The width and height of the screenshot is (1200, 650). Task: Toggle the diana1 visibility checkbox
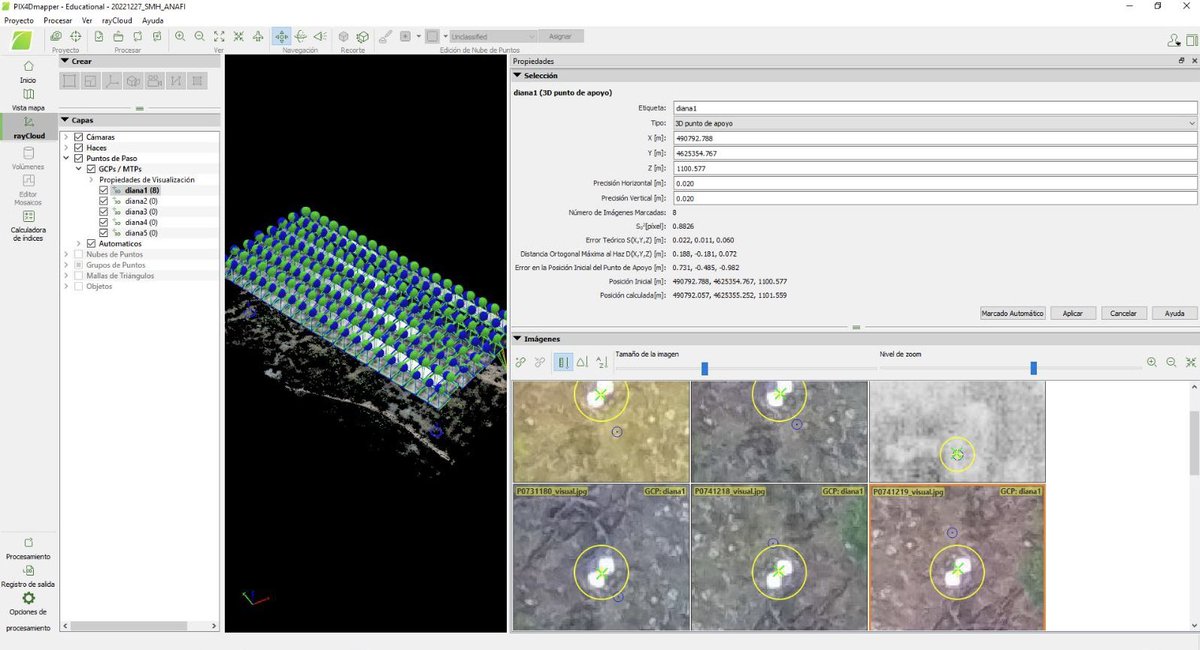(x=104, y=190)
